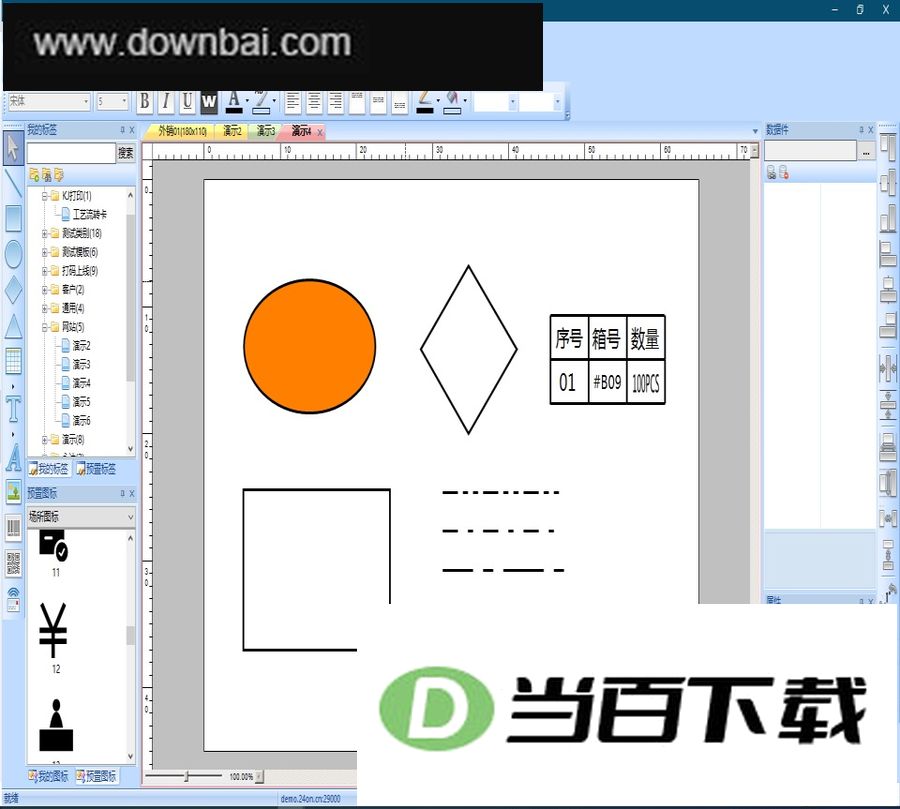Screen dimensions: 900x809
Task: Expand the 测试类别(18) folder
Action: (x=45, y=233)
